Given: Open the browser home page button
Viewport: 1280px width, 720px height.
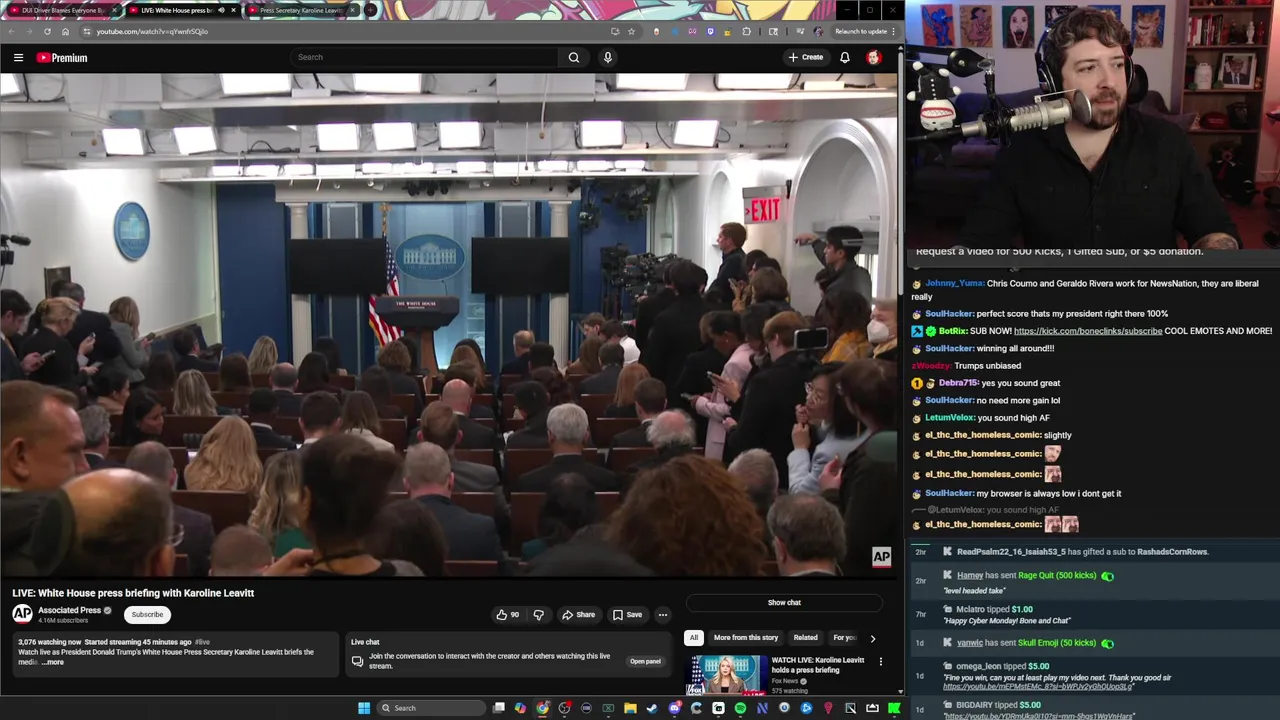Looking at the screenshot, I should click(x=65, y=31).
